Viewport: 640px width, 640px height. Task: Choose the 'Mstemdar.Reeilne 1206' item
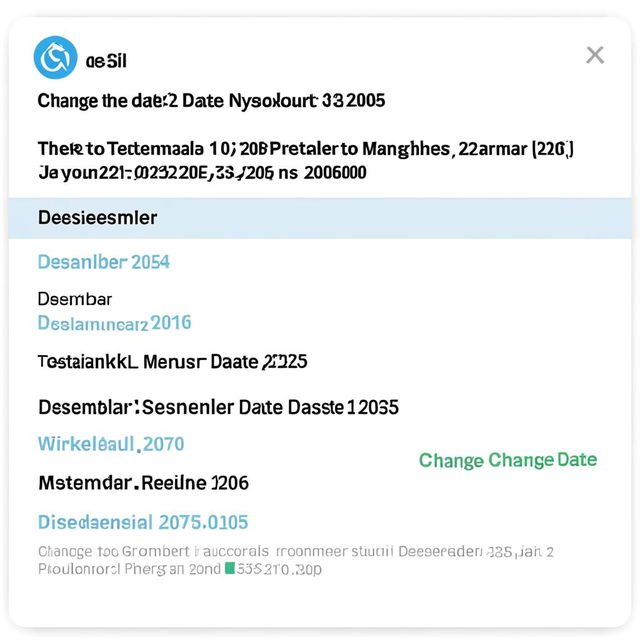pyautogui.click(x=143, y=483)
